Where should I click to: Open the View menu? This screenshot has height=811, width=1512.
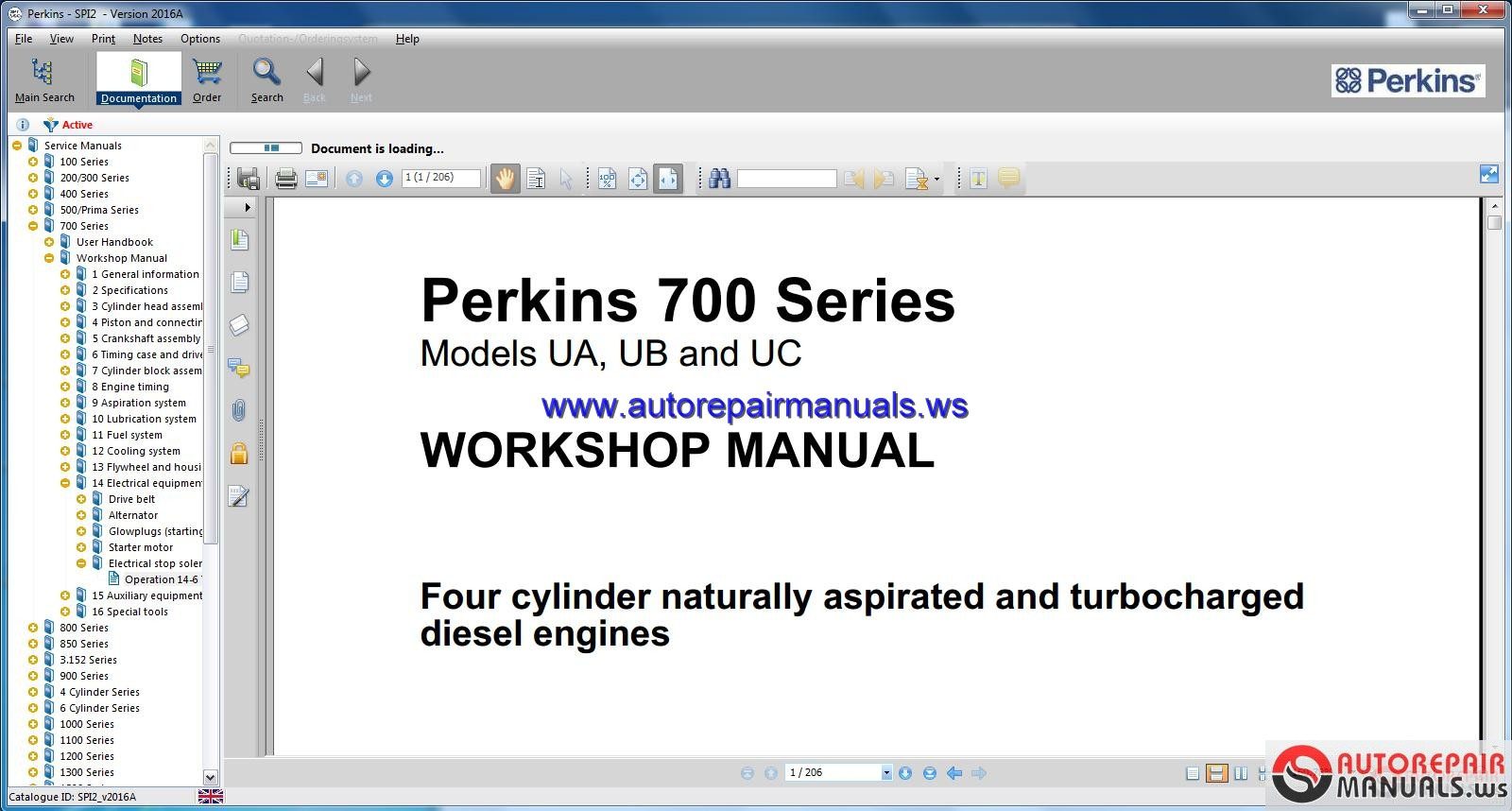pos(61,39)
